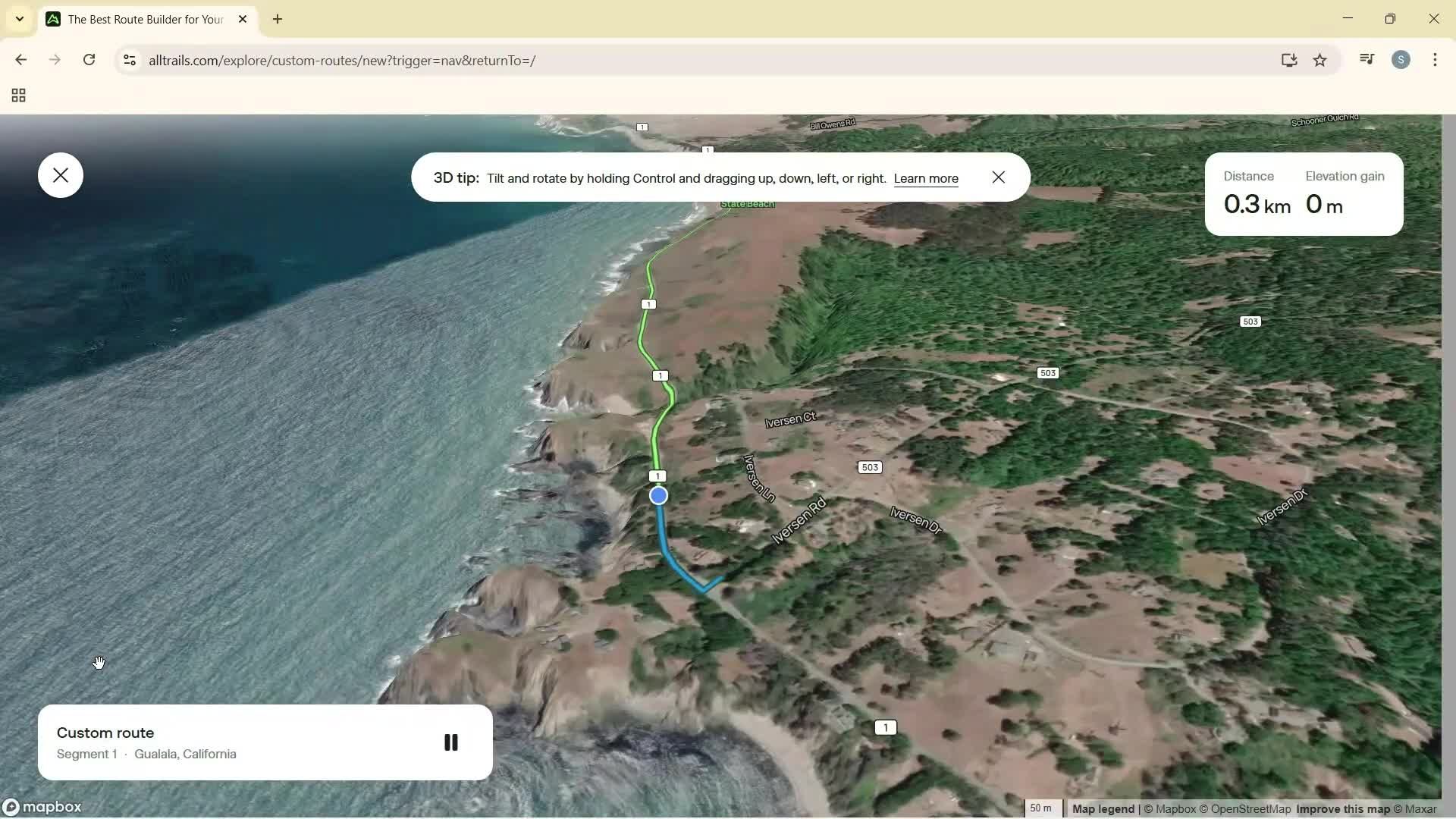Reload the current page
1456x819 pixels.
point(89,60)
